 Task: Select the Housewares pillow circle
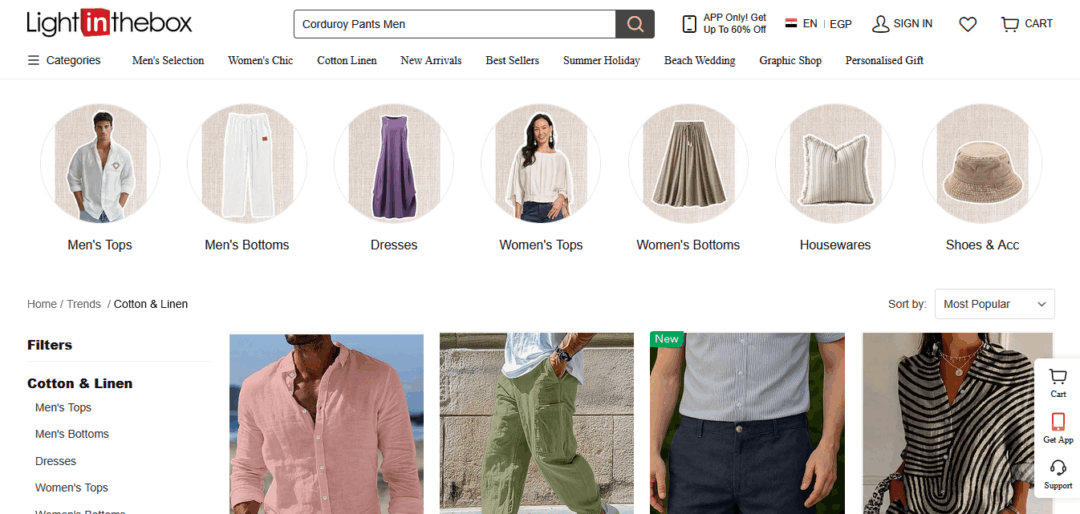pyautogui.click(x=835, y=164)
